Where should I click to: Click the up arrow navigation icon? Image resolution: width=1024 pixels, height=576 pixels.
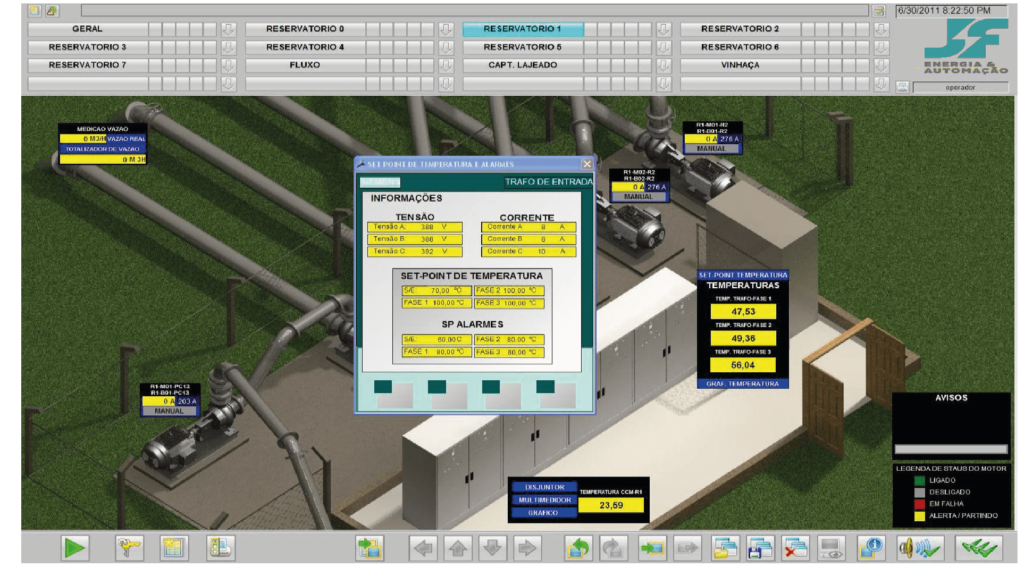tap(458, 548)
